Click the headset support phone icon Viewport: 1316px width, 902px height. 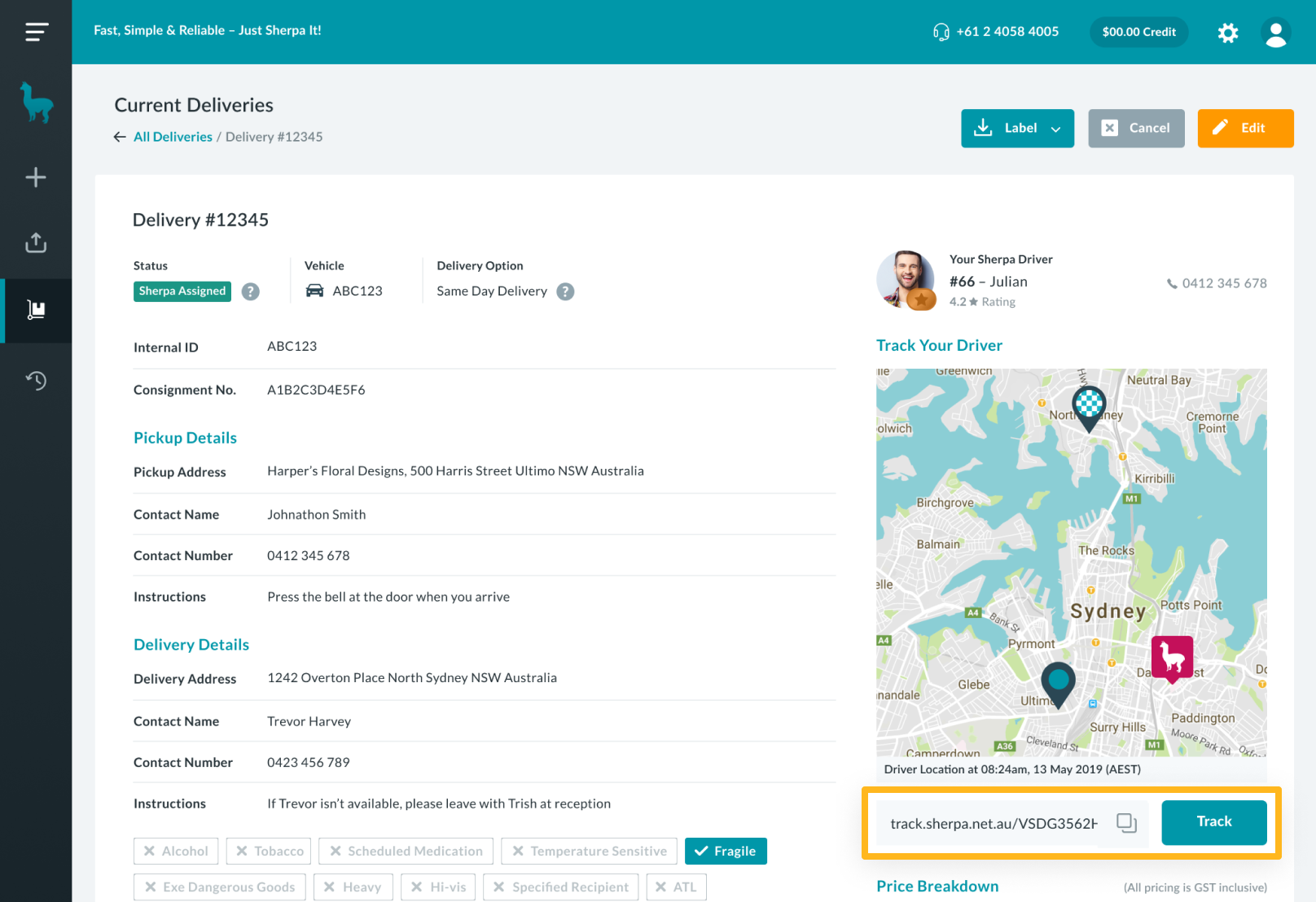(x=941, y=32)
